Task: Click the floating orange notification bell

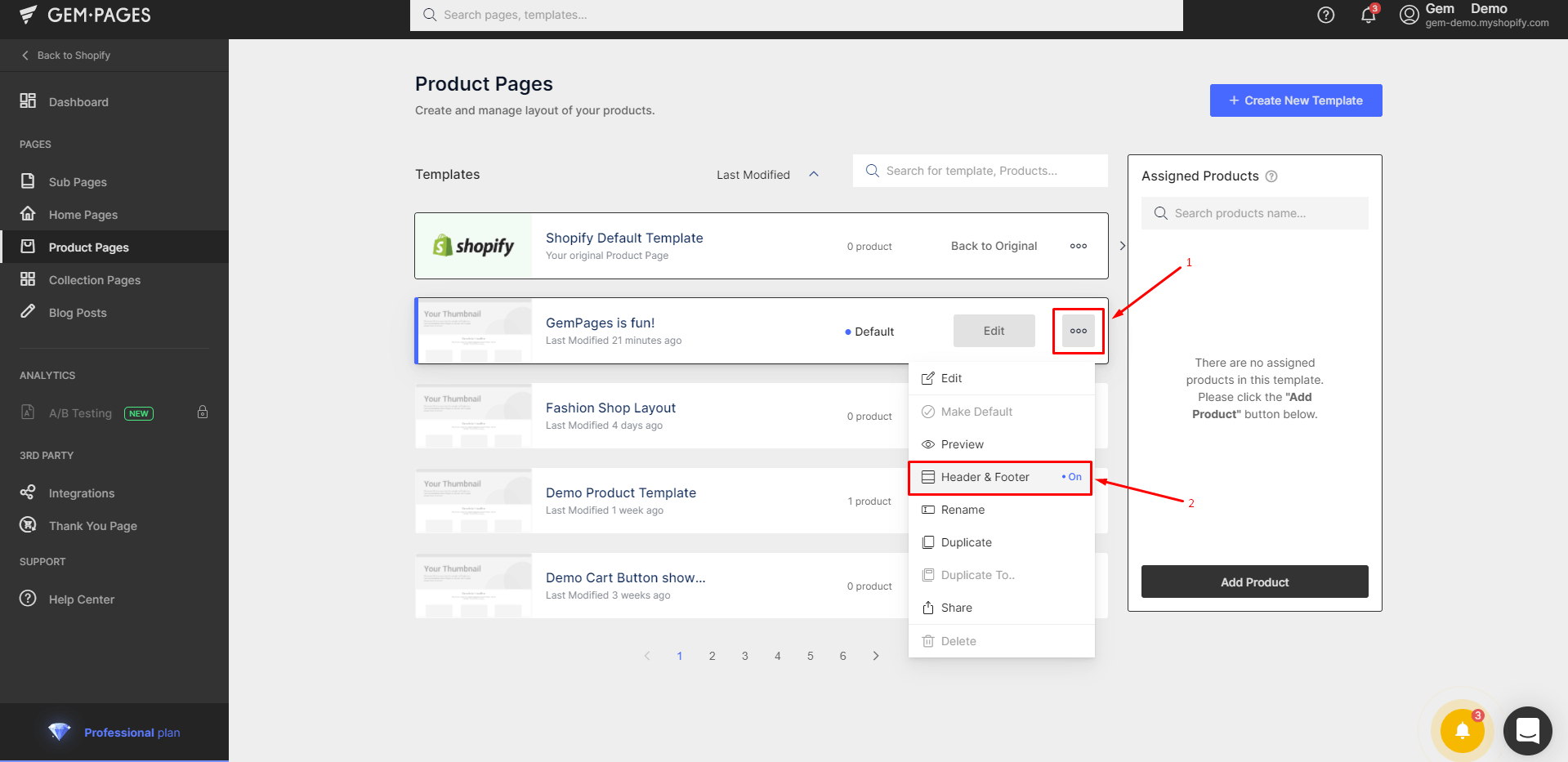Action: pyautogui.click(x=1462, y=731)
